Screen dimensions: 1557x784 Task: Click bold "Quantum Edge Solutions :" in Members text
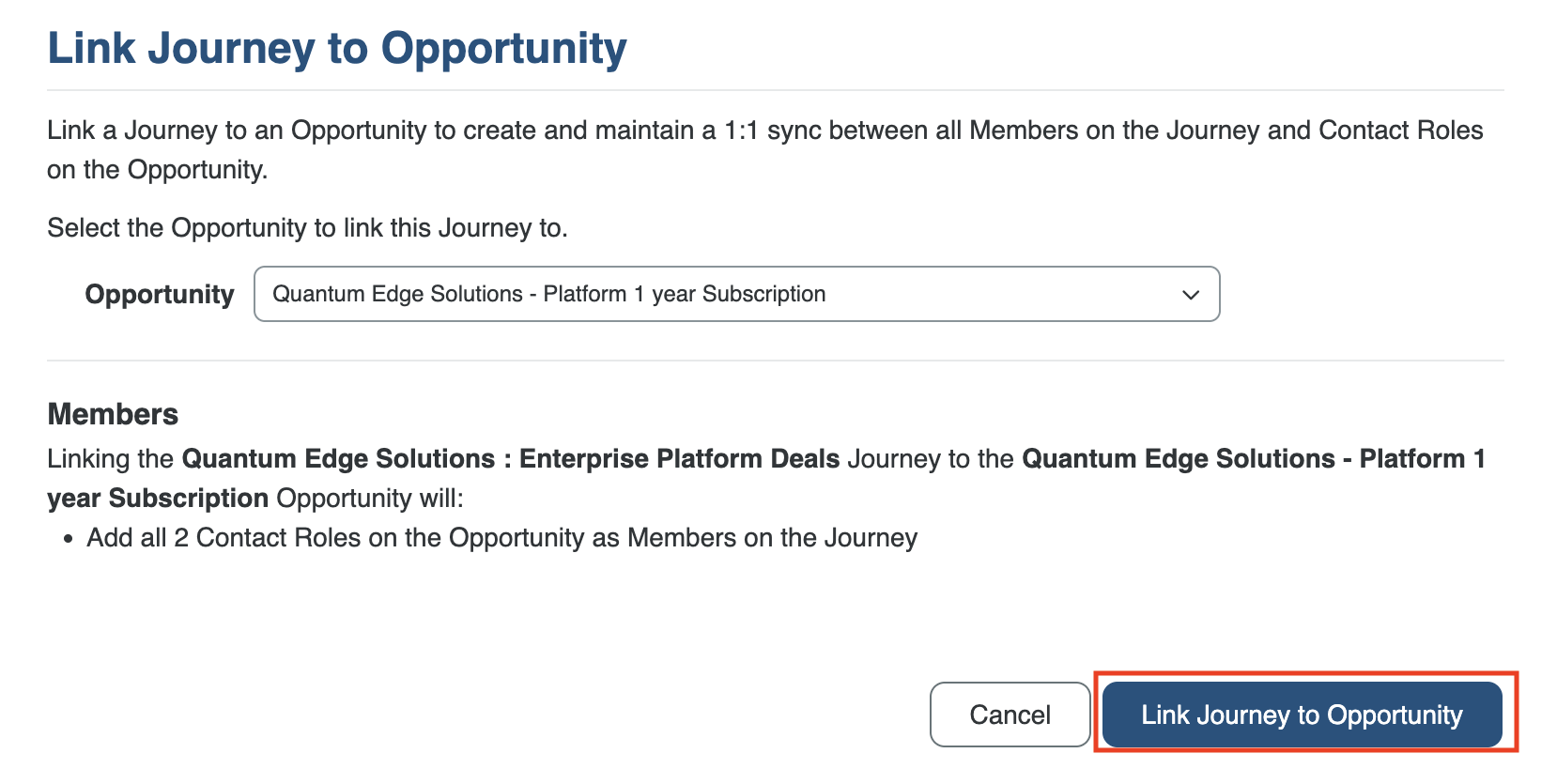coord(346,458)
